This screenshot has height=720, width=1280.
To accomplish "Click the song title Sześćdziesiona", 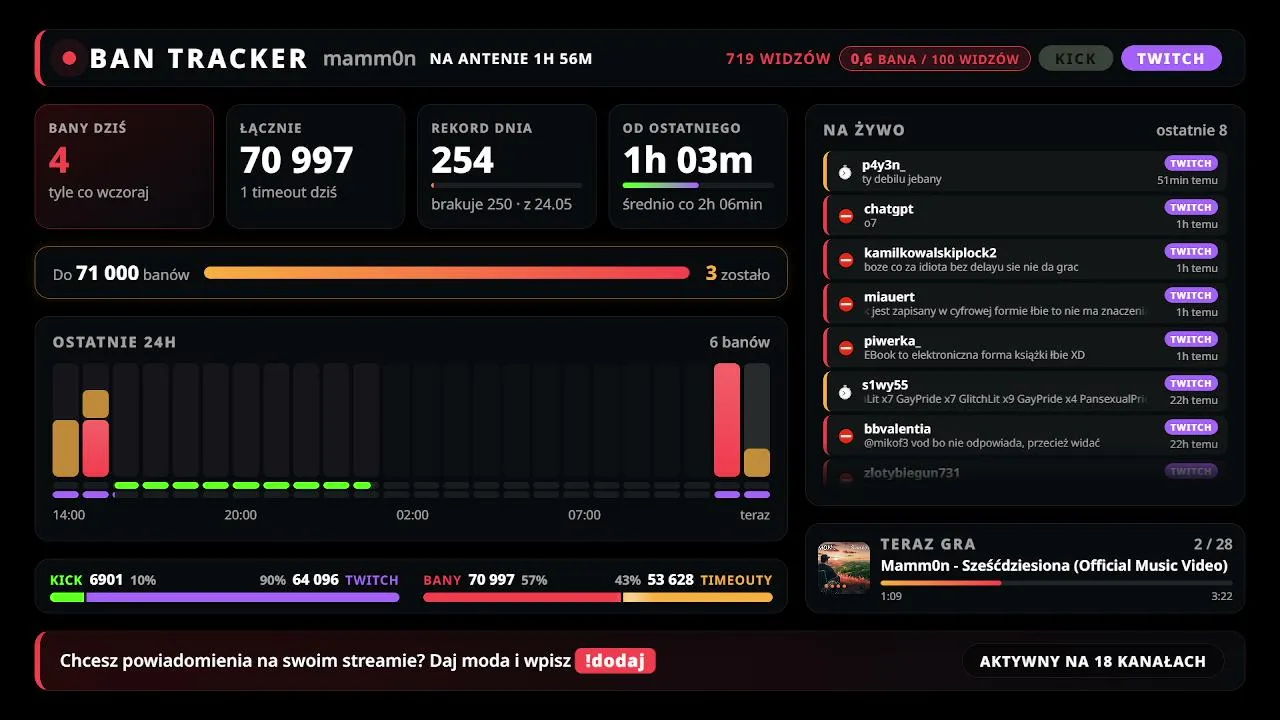I will click(x=1054, y=566).
